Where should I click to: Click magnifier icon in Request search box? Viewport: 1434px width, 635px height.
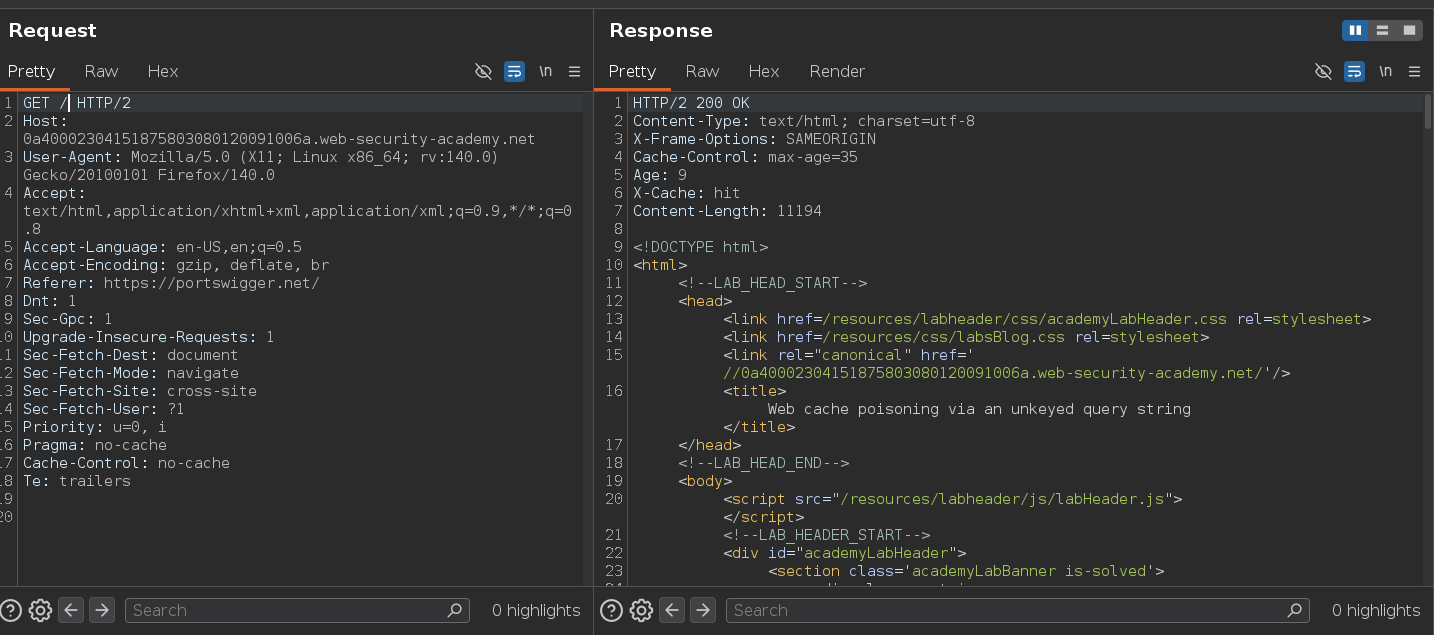(454, 610)
